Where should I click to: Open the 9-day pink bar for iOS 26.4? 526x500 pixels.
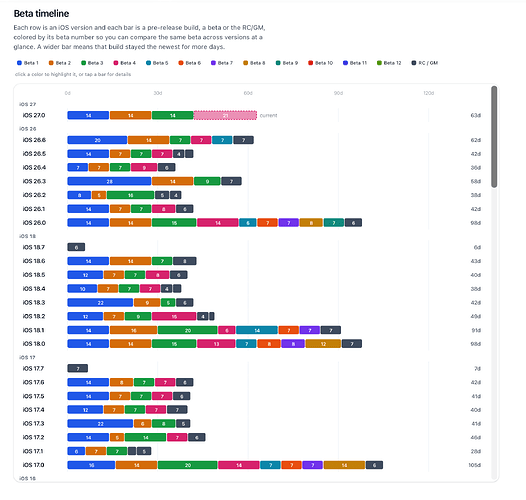144,167
